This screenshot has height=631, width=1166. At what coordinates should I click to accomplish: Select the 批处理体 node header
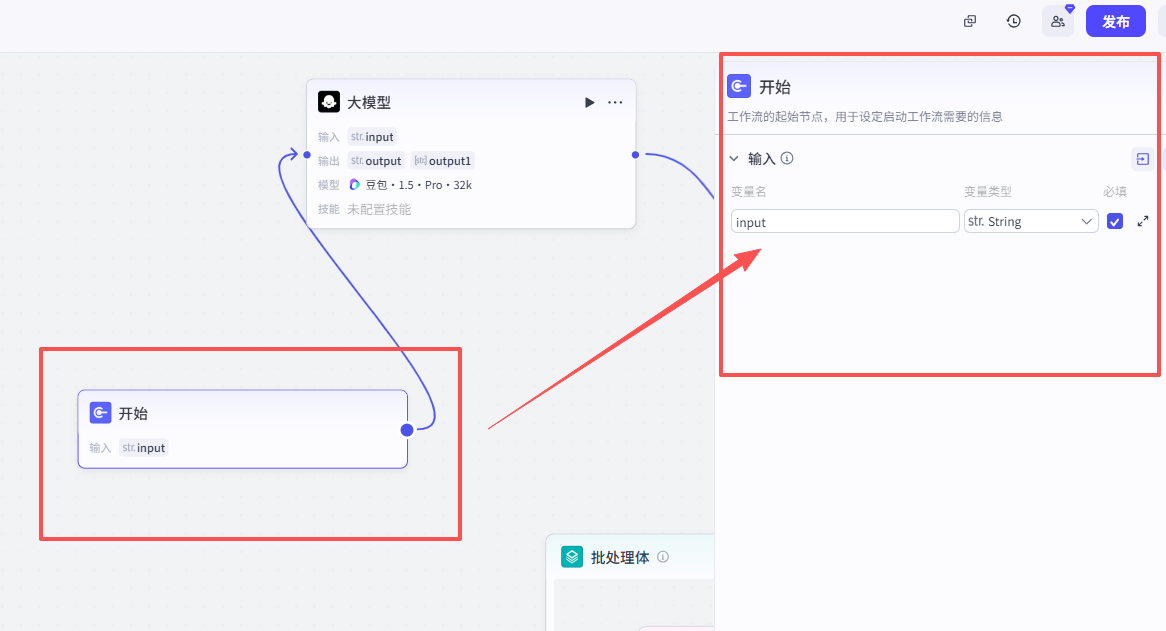pyautogui.click(x=630, y=557)
